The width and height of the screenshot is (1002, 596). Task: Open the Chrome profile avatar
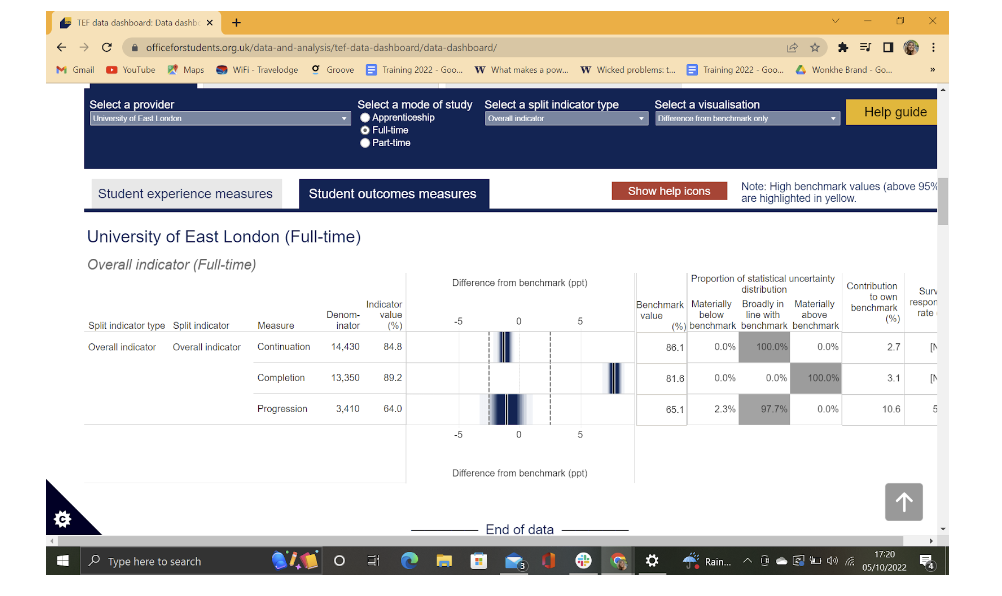click(911, 47)
